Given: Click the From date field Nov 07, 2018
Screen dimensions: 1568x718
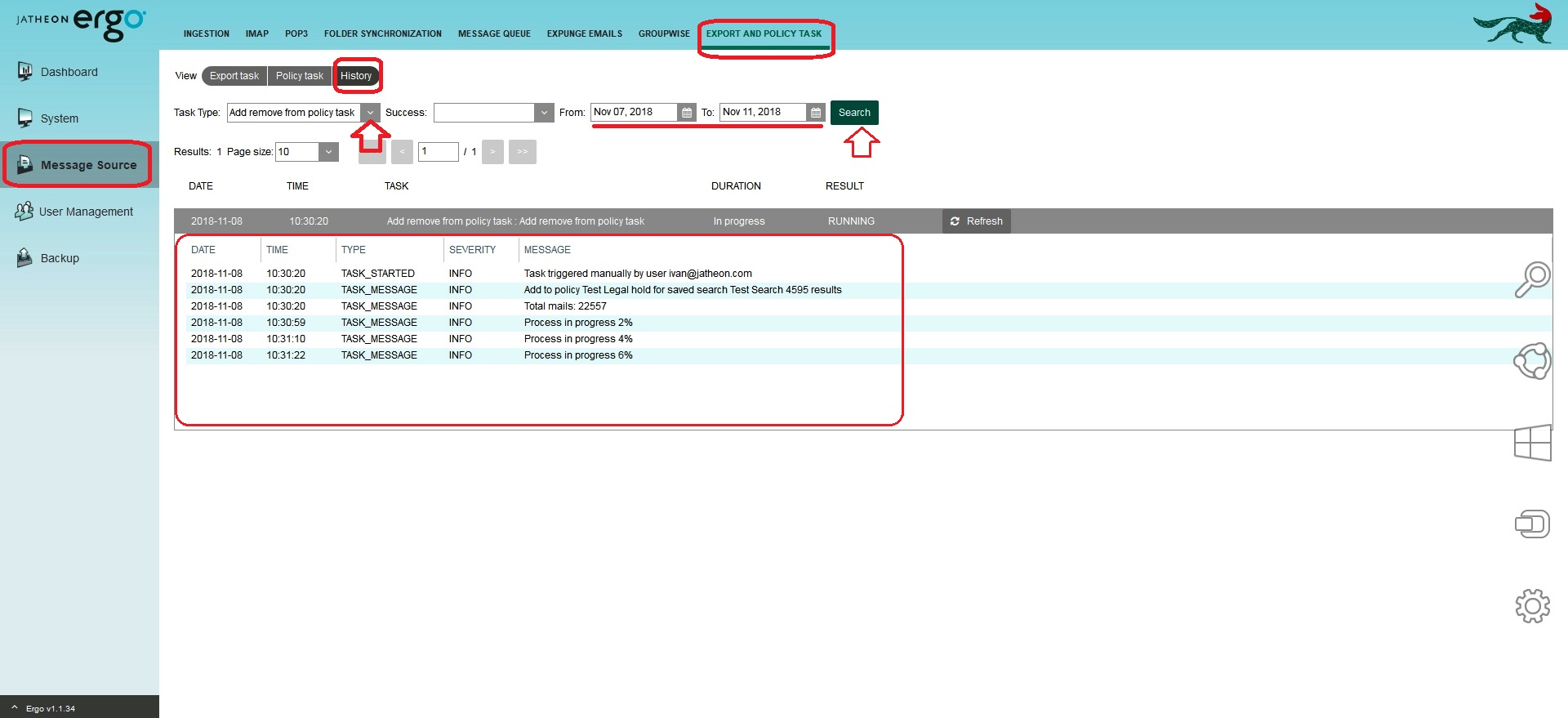Looking at the screenshot, I should (x=635, y=112).
